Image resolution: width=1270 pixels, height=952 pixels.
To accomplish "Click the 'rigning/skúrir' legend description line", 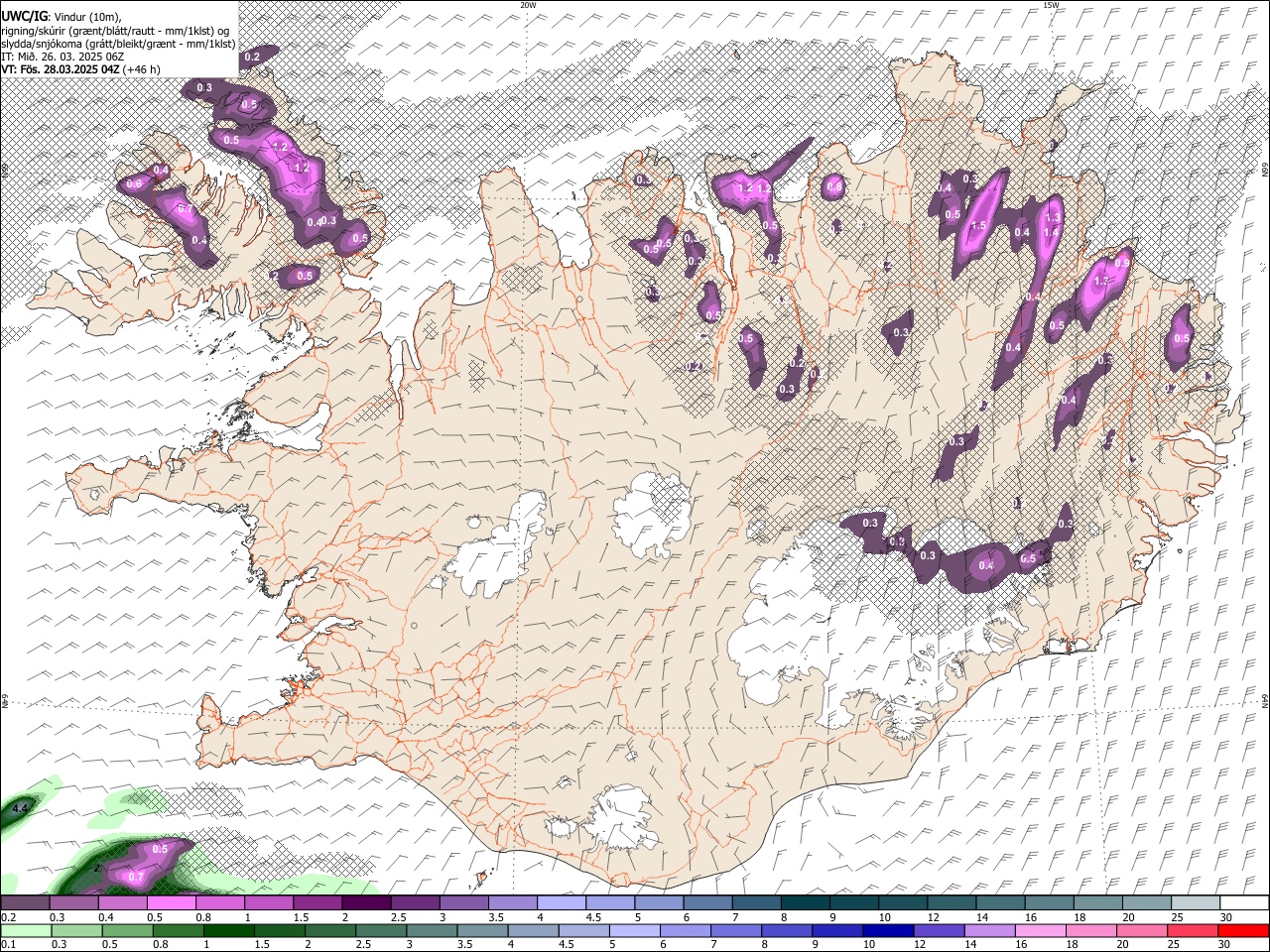I will click(115, 30).
